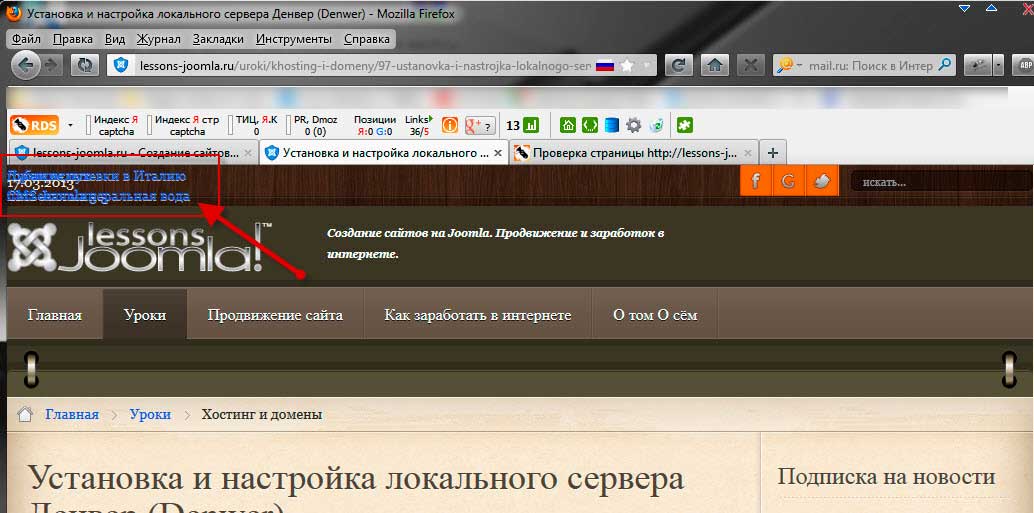Click the green puzzle piece icon
The width and height of the screenshot is (1034, 513).
685,125
